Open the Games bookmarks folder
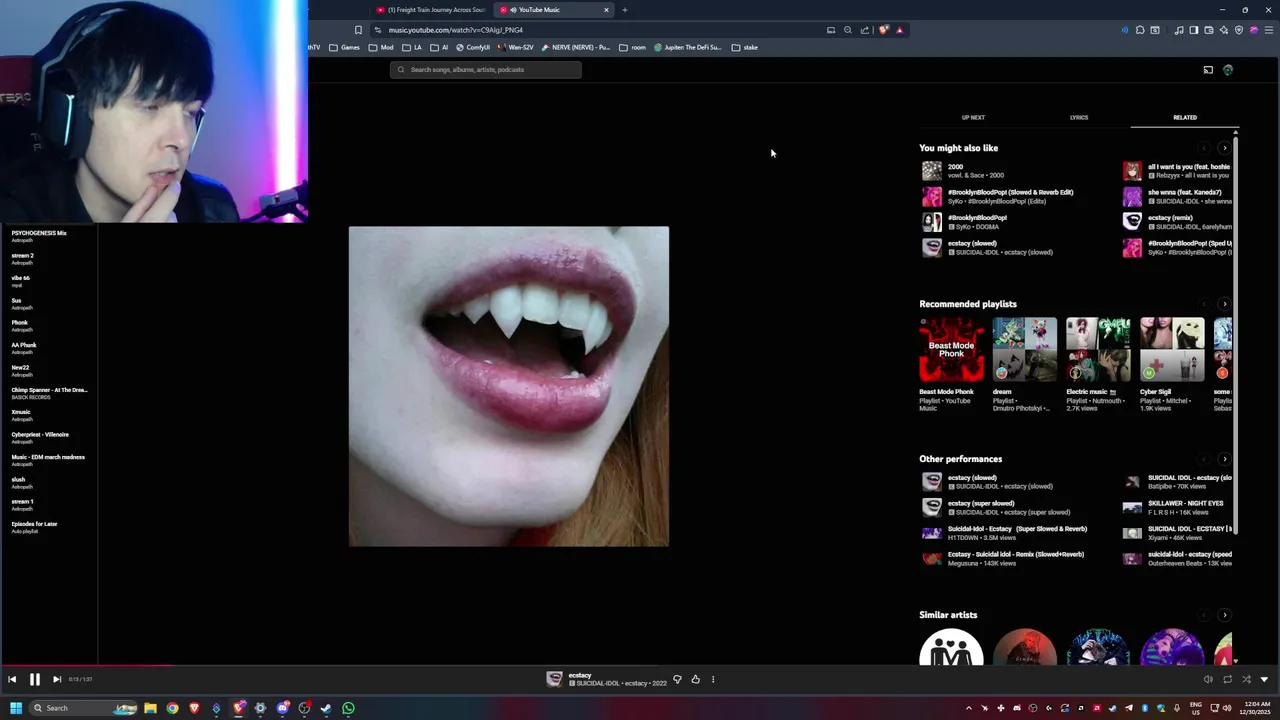The width and height of the screenshot is (1280, 720). (x=343, y=47)
